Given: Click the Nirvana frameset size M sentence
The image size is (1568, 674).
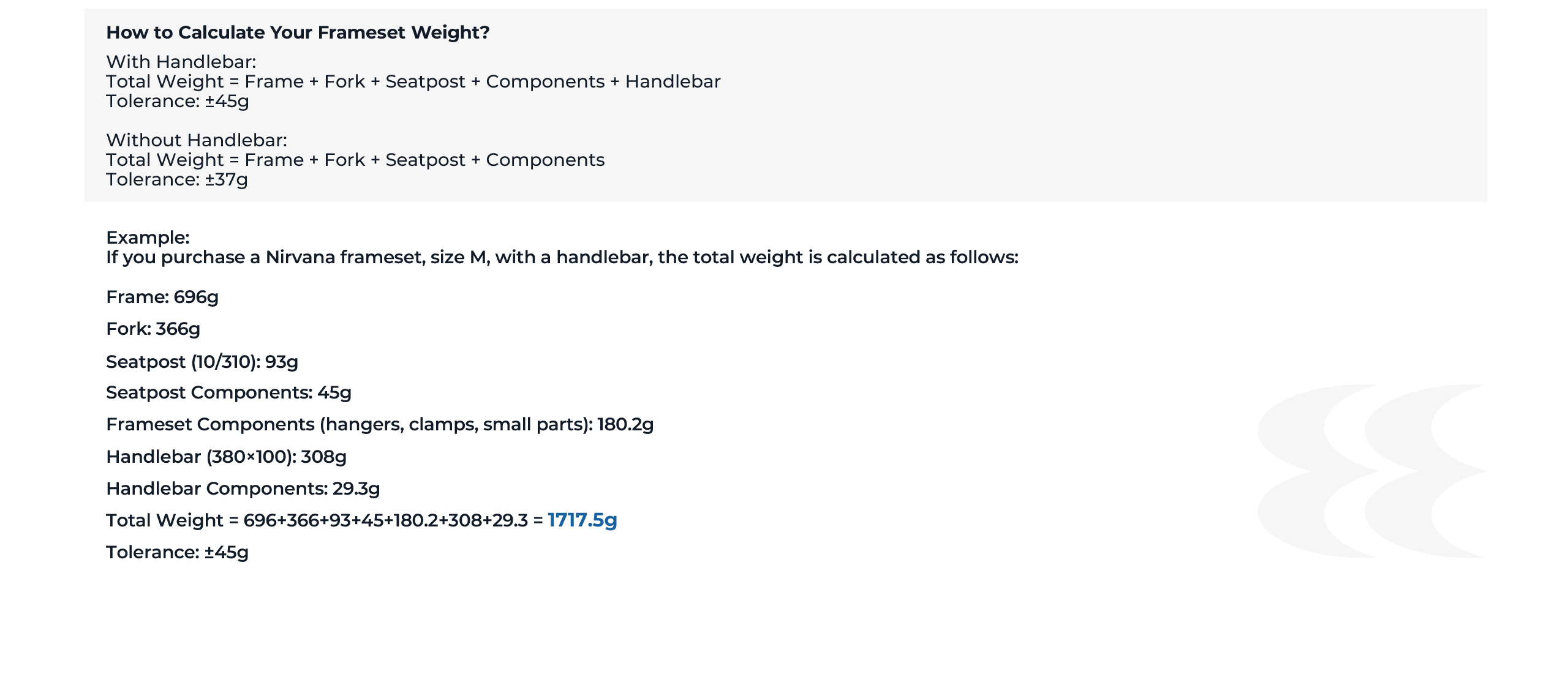Looking at the screenshot, I should click(562, 257).
